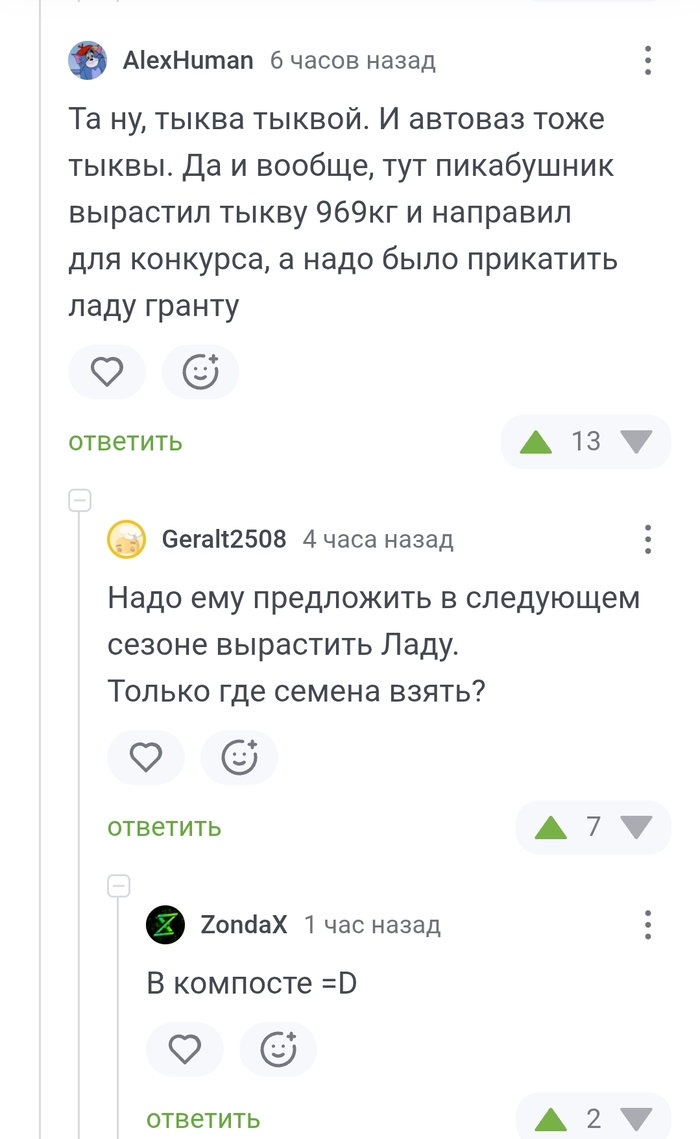Open emoji reactions for ZondaX's comment
Viewport: 700px width, 1139px height.
(x=277, y=1049)
